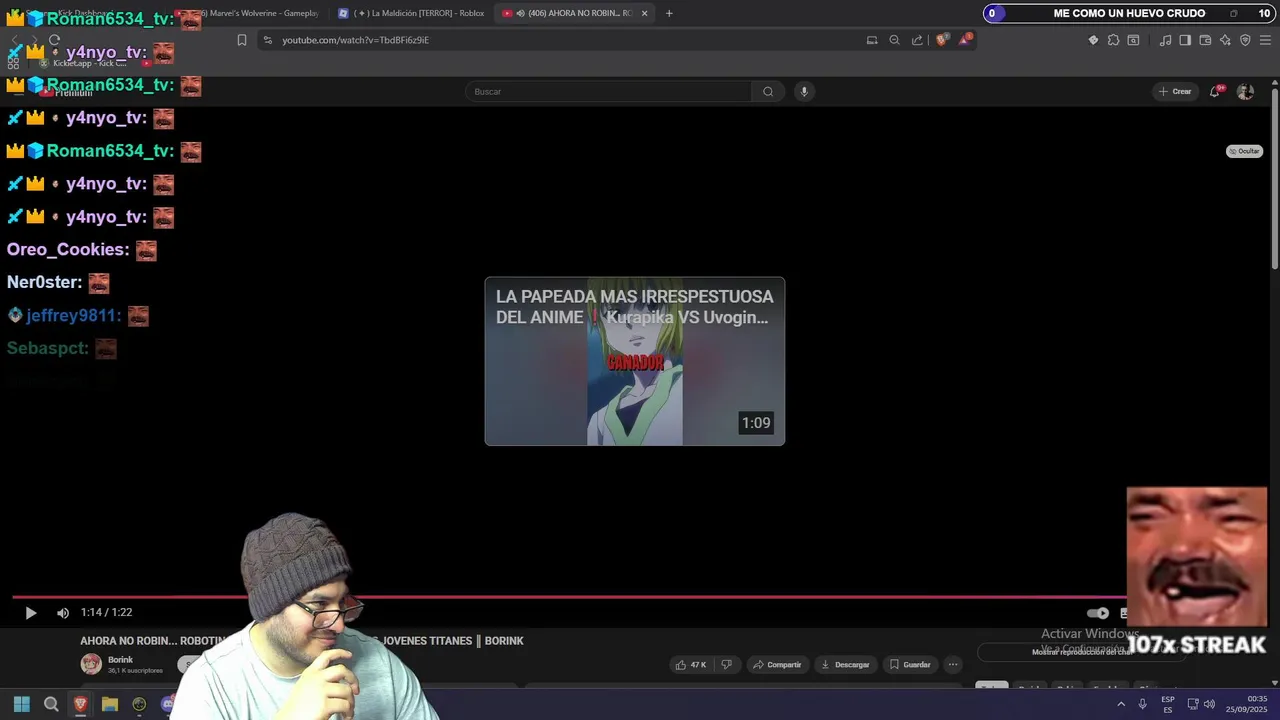Toggle the browser sidebar panel icon
This screenshot has width=1280, height=720.
[1185, 40]
